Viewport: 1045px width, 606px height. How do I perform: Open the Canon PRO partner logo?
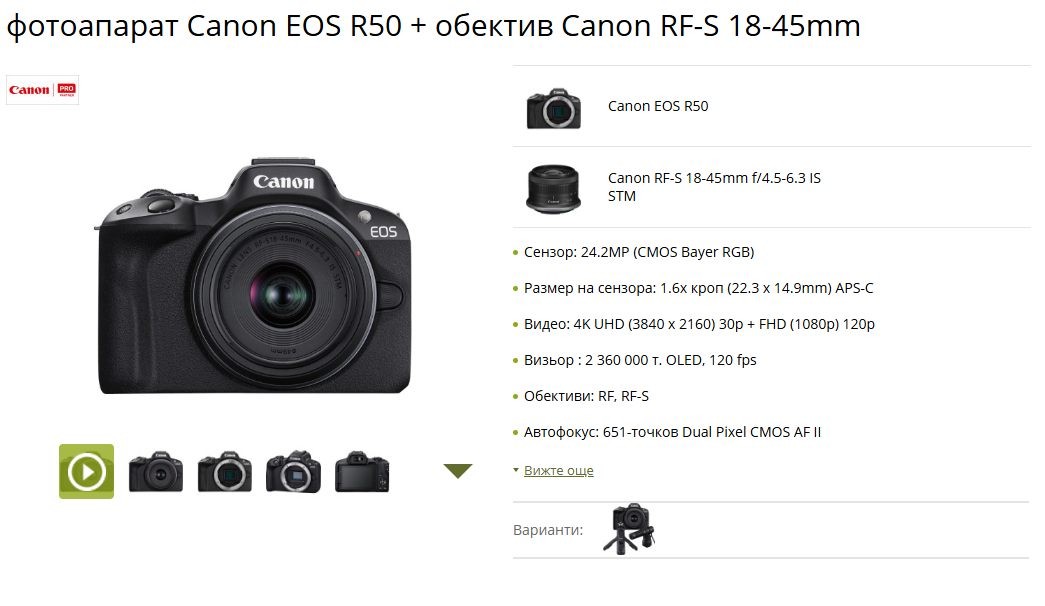click(x=43, y=90)
